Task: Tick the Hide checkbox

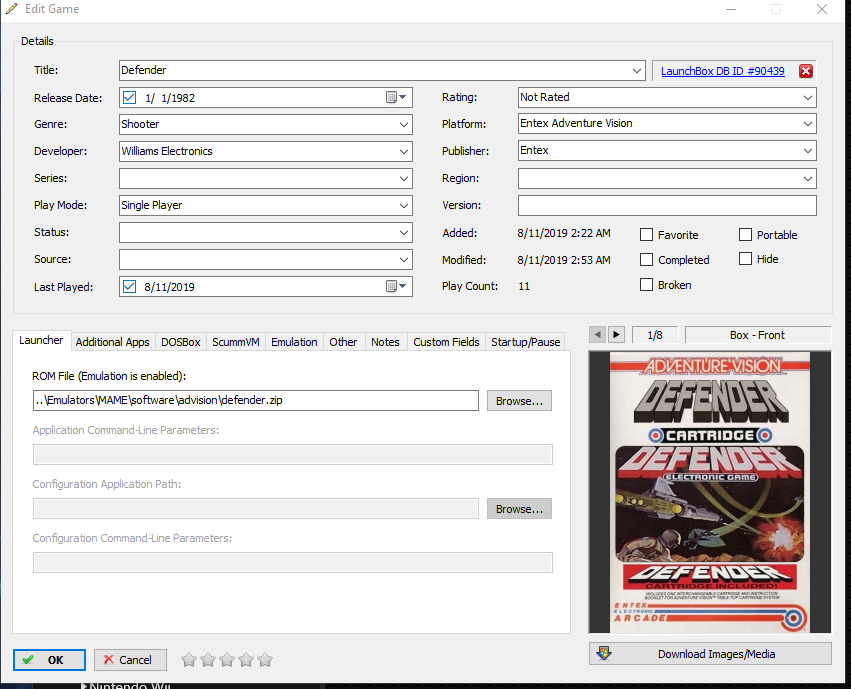Action: (746, 259)
